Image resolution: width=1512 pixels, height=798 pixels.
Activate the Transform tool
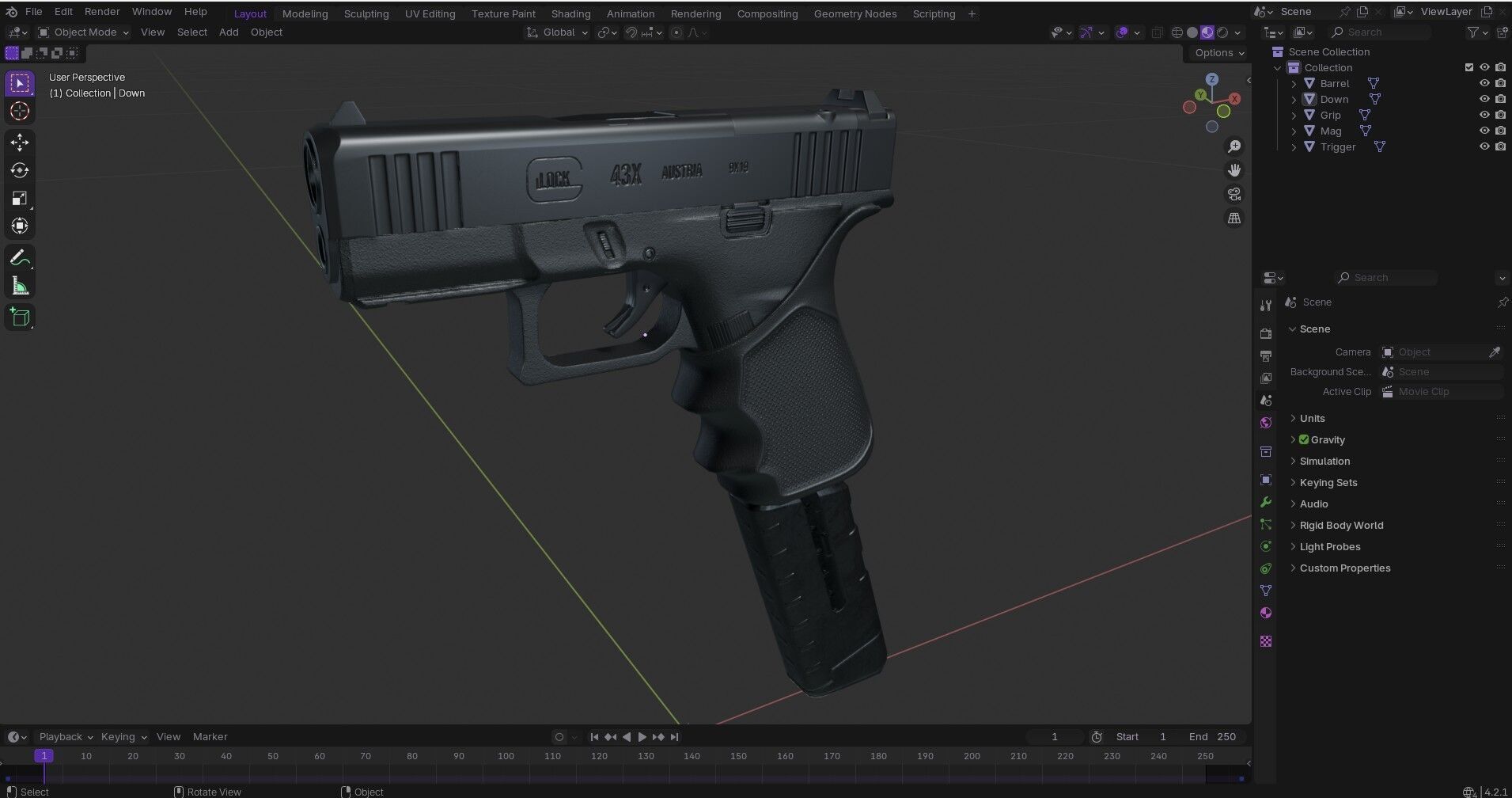(20, 226)
